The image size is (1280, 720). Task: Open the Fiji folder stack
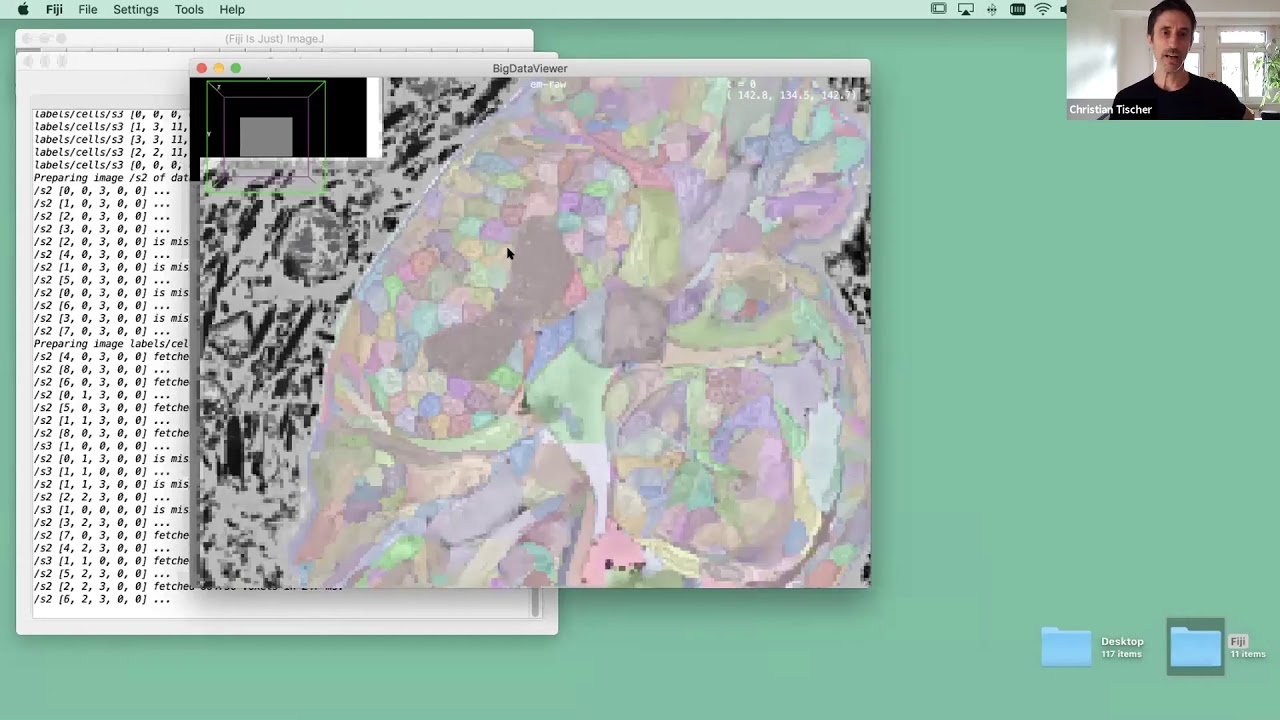[1195, 647]
